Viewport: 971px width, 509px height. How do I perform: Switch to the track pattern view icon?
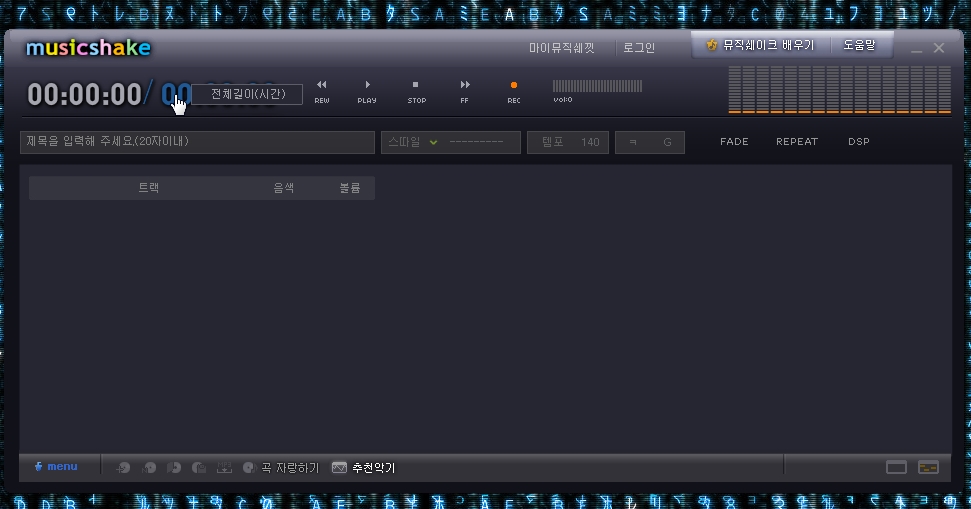928,468
